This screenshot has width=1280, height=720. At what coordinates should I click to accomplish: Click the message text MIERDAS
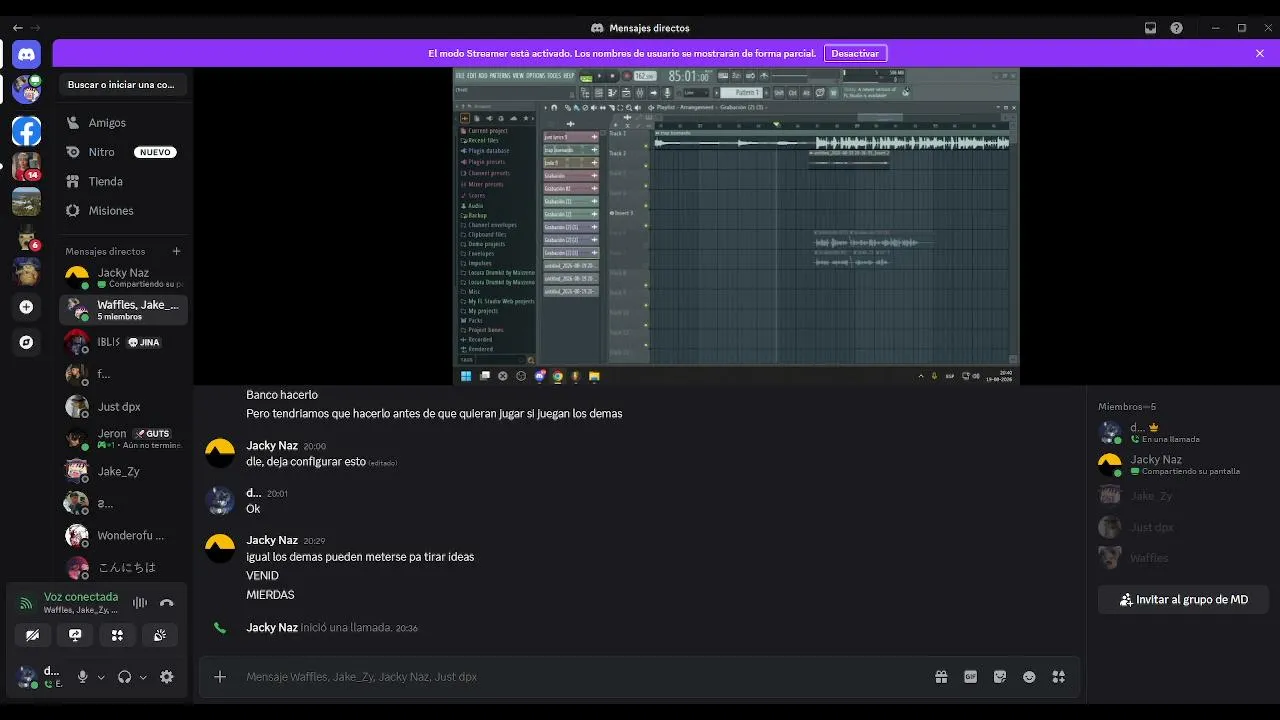tap(270, 595)
